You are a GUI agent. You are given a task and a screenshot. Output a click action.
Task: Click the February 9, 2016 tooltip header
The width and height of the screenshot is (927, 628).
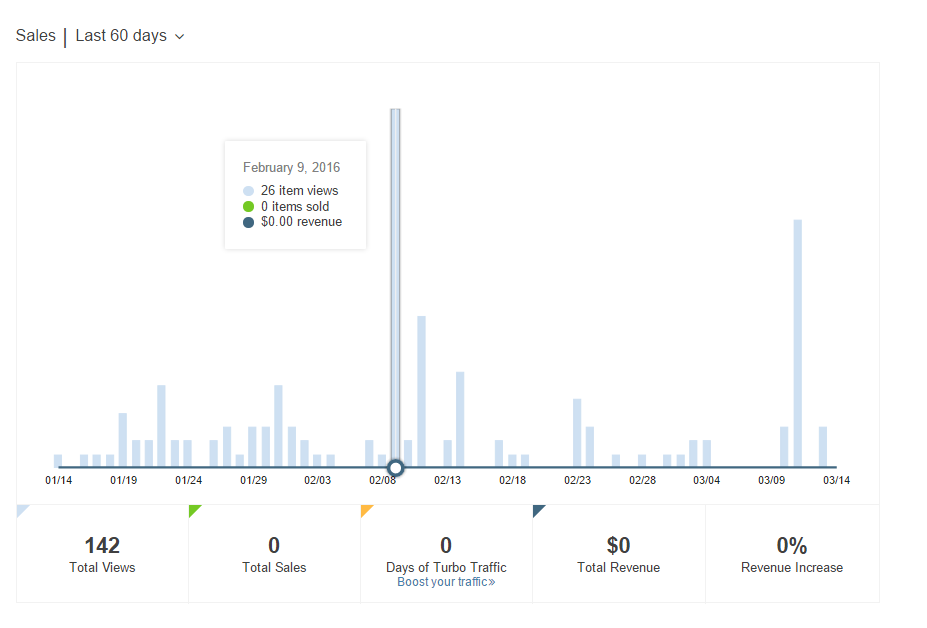click(x=291, y=167)
